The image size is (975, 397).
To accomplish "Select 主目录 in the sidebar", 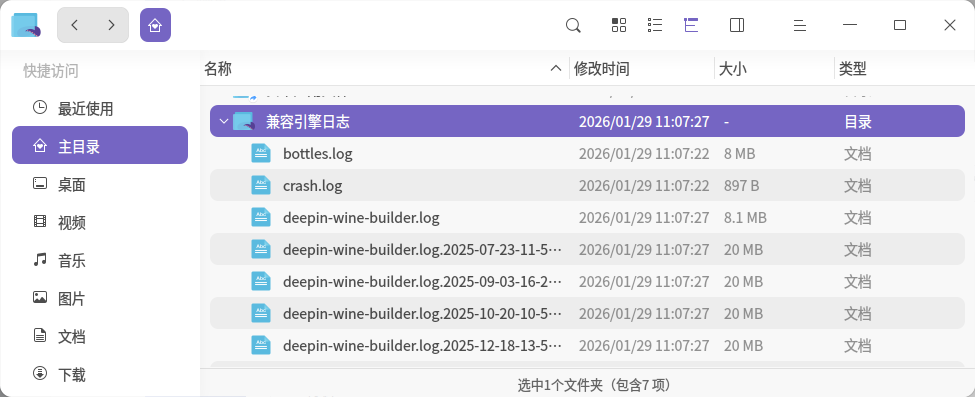I will [99, 146].
